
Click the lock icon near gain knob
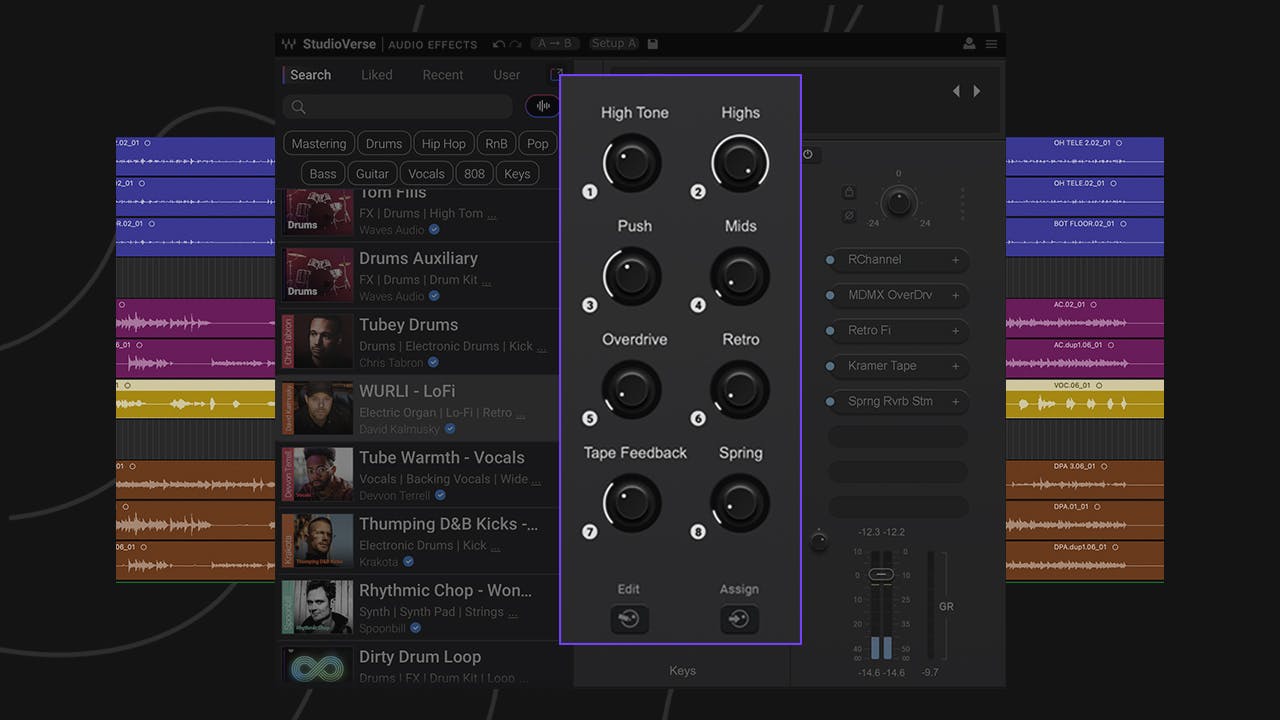click(x=849, y=192)
